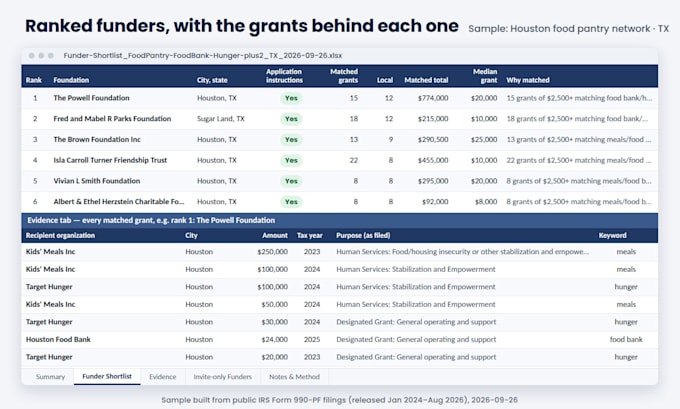Click the $30,000 amount cell
The height and width of the screenshot is (409, 680).
[274, 322]
